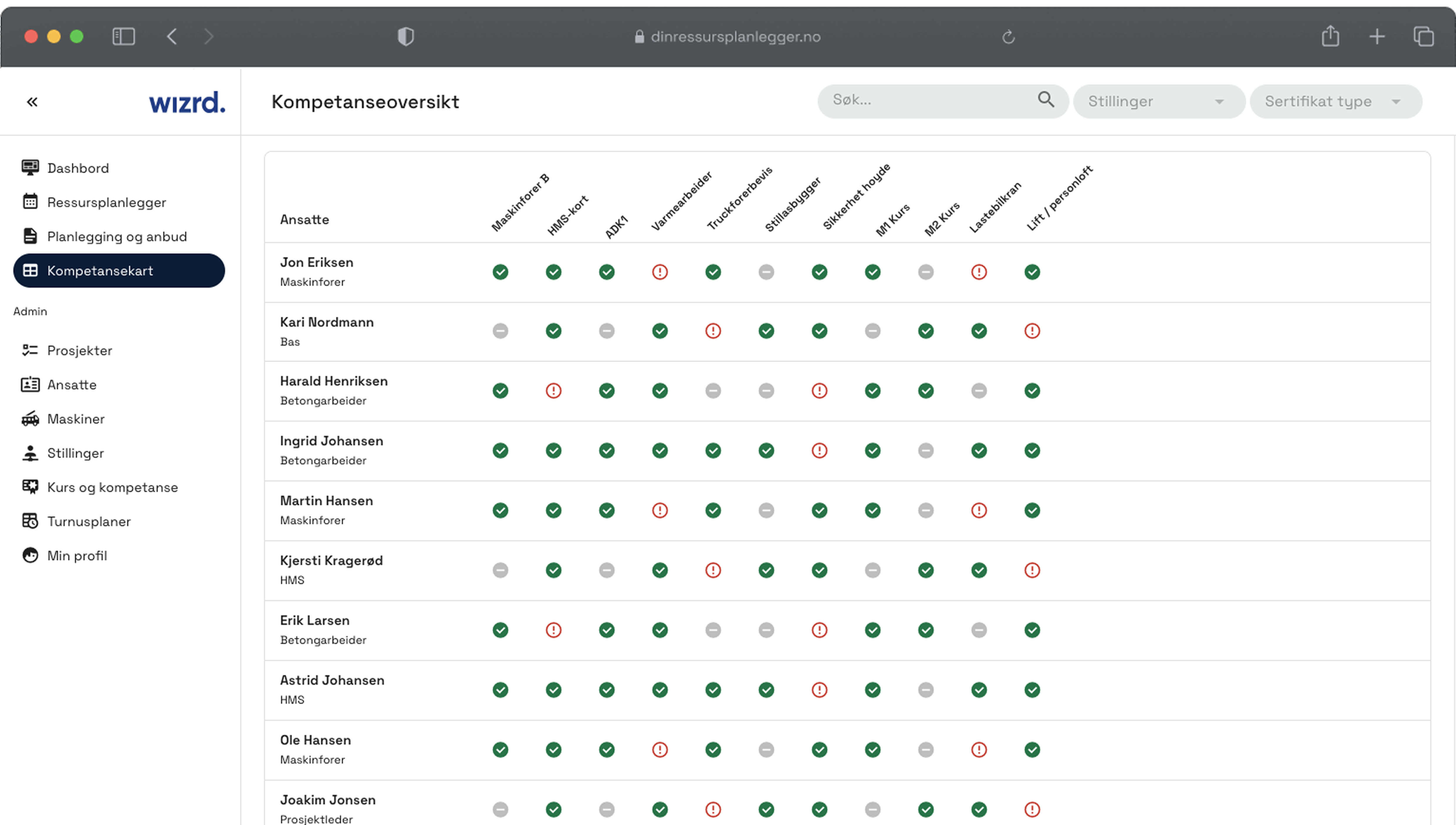Click the search magnifier icon
Image resolution: width=1456 pixels, height=825 pixels.
1046,100
